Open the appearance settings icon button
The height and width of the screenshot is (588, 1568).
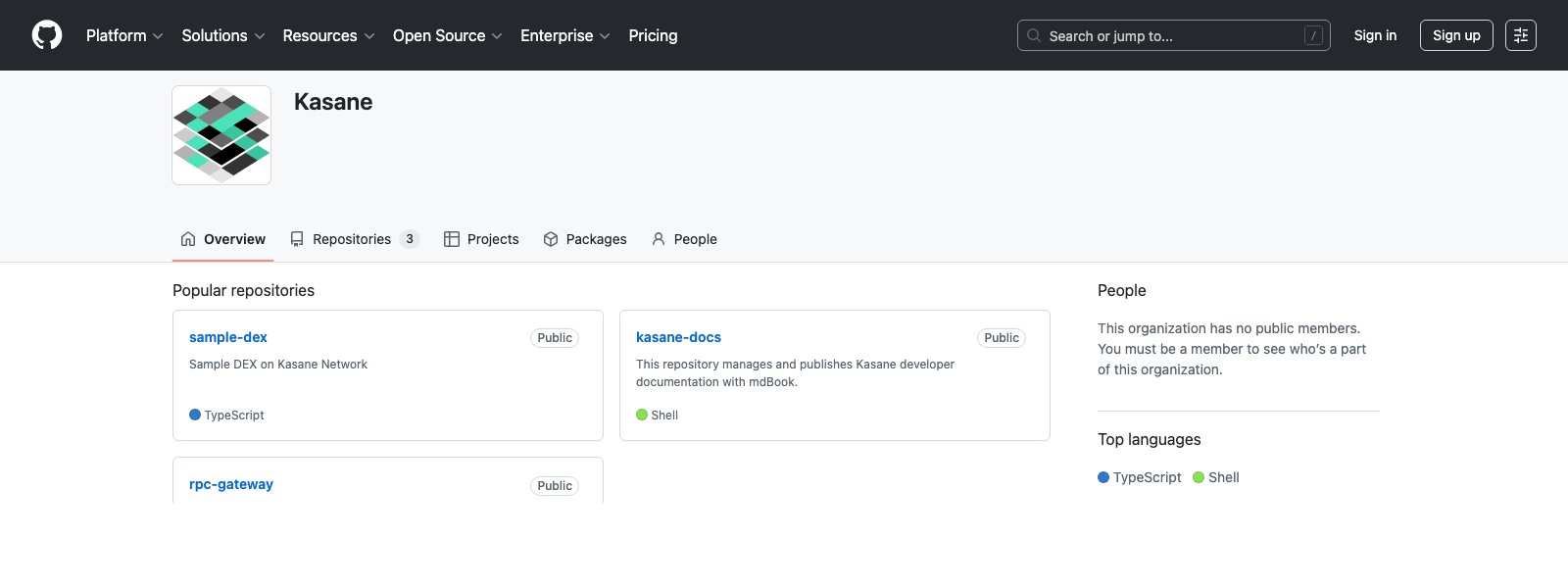pyautogui.click(x=1520, y=35)
